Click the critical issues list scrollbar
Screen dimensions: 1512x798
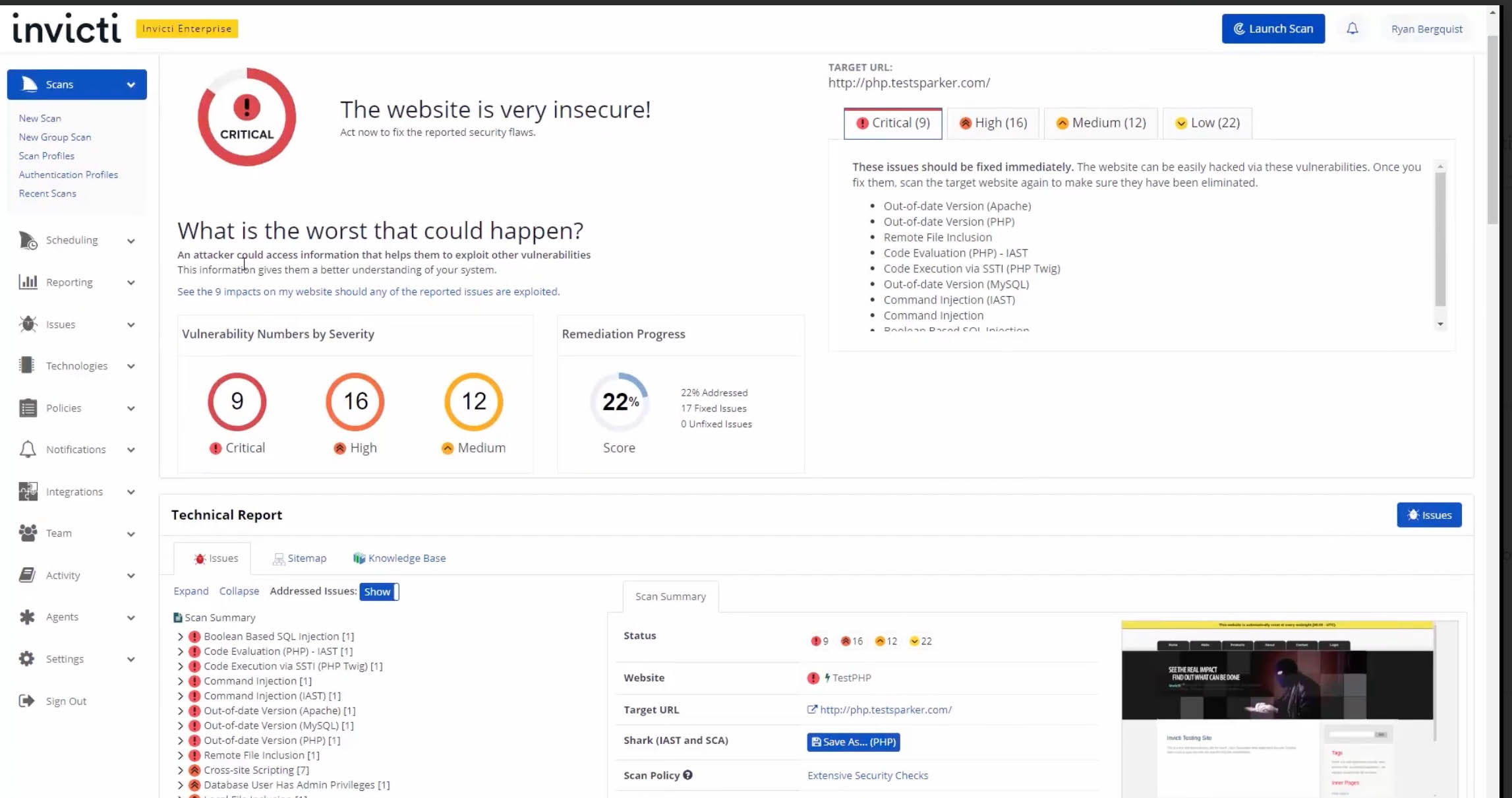1440,239
